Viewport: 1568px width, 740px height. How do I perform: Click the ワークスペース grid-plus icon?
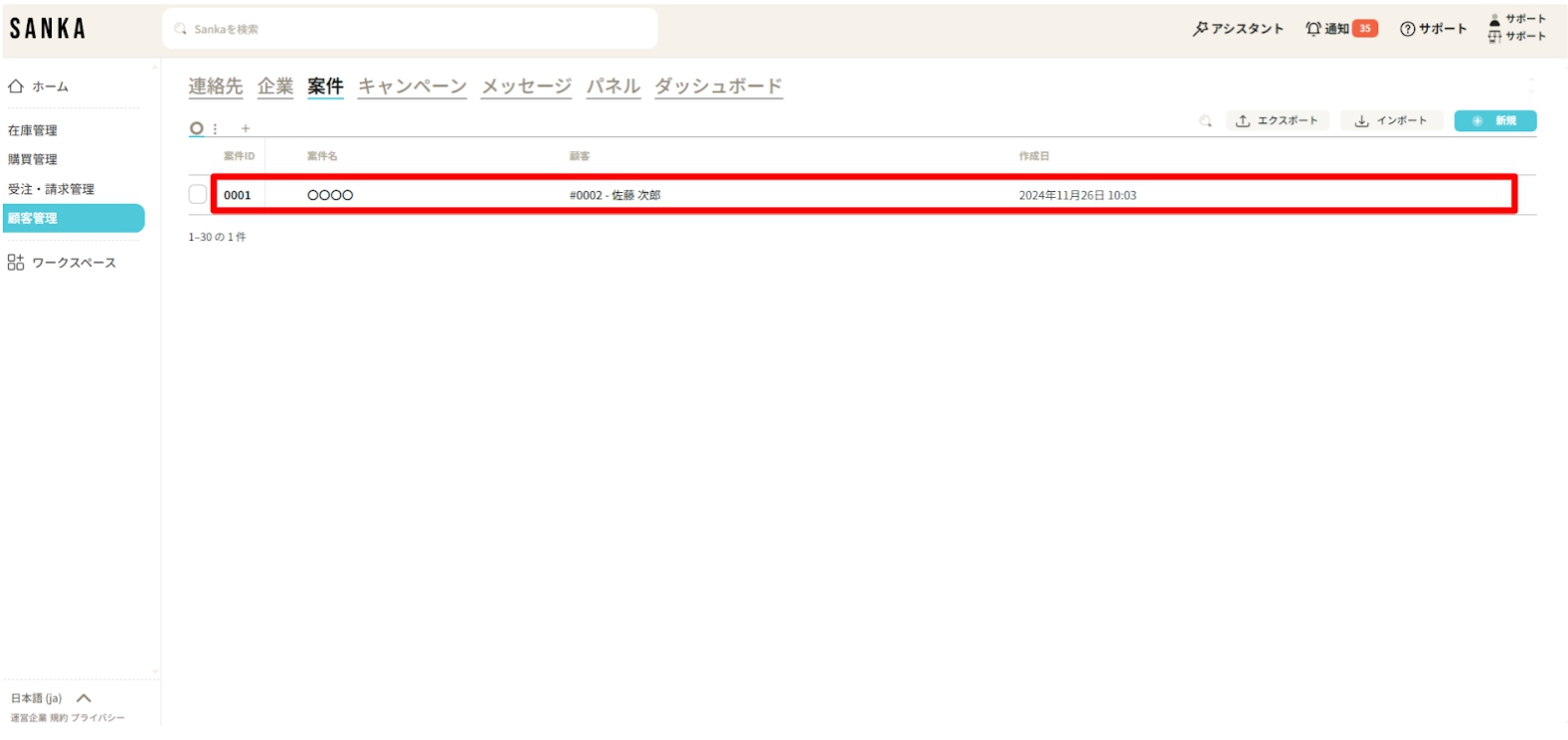(16, 263)
